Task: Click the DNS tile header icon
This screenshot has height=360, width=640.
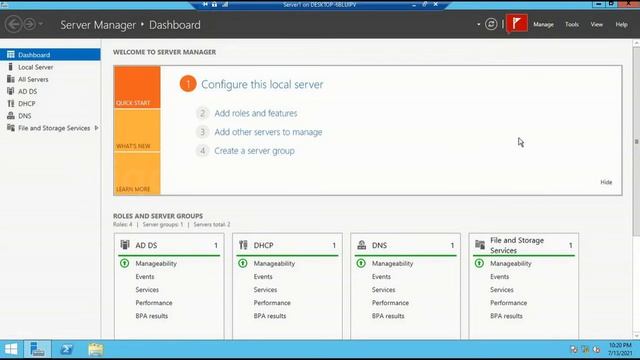Action: (362, 245)
